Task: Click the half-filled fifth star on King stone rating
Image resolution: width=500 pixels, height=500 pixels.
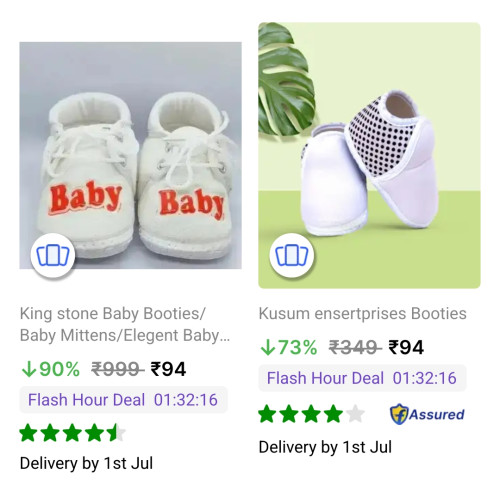Action: tap(116, 433)
